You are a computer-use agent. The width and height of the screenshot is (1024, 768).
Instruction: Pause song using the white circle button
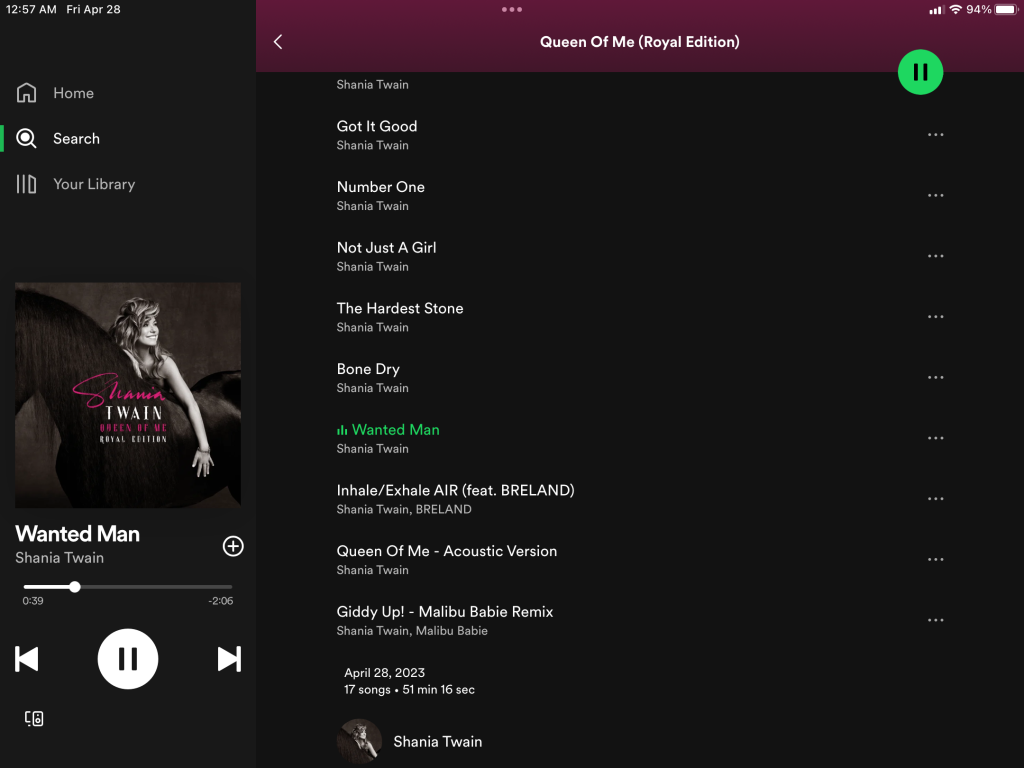[128, 659]
